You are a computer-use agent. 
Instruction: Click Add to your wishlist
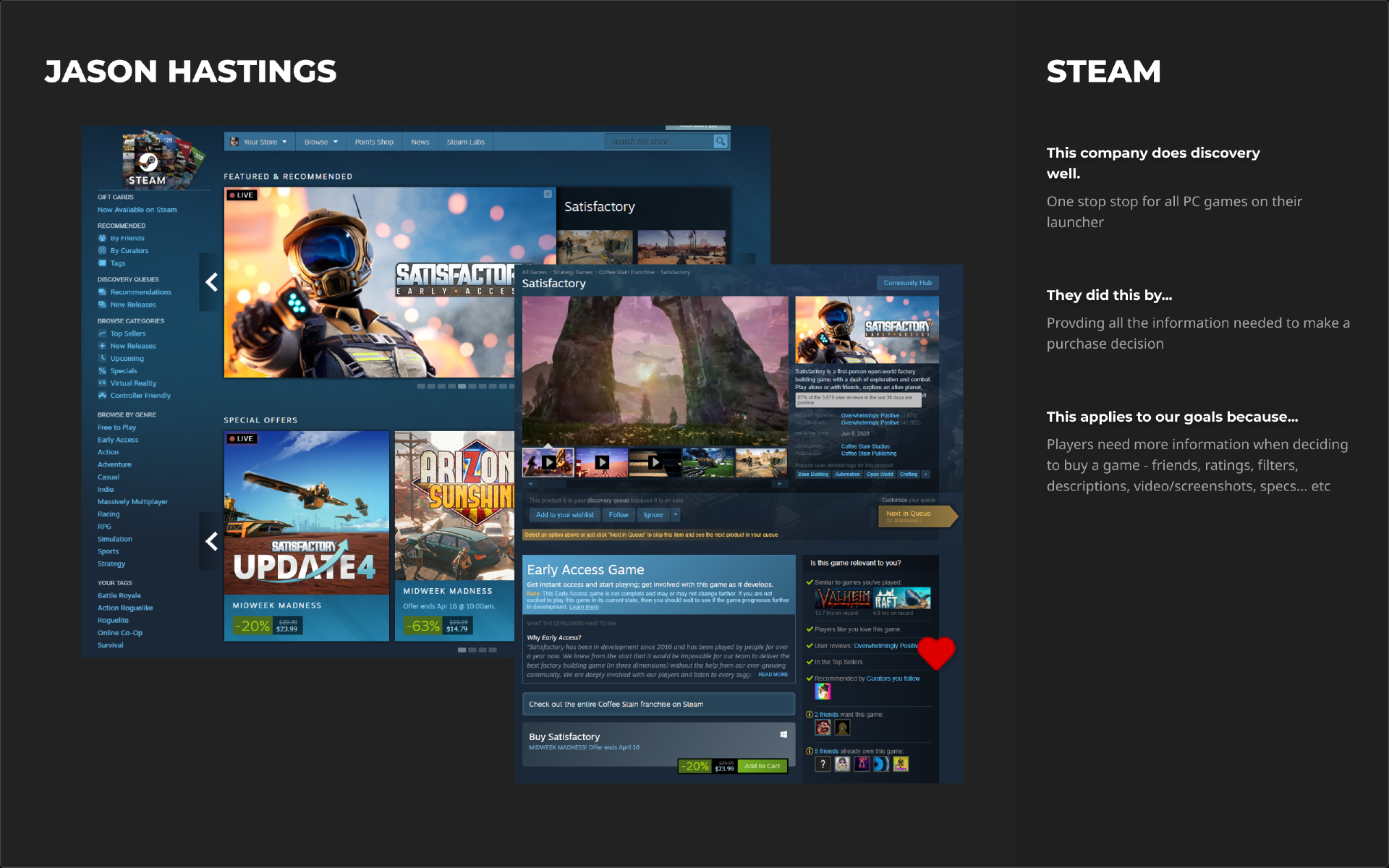pos(564,515)
